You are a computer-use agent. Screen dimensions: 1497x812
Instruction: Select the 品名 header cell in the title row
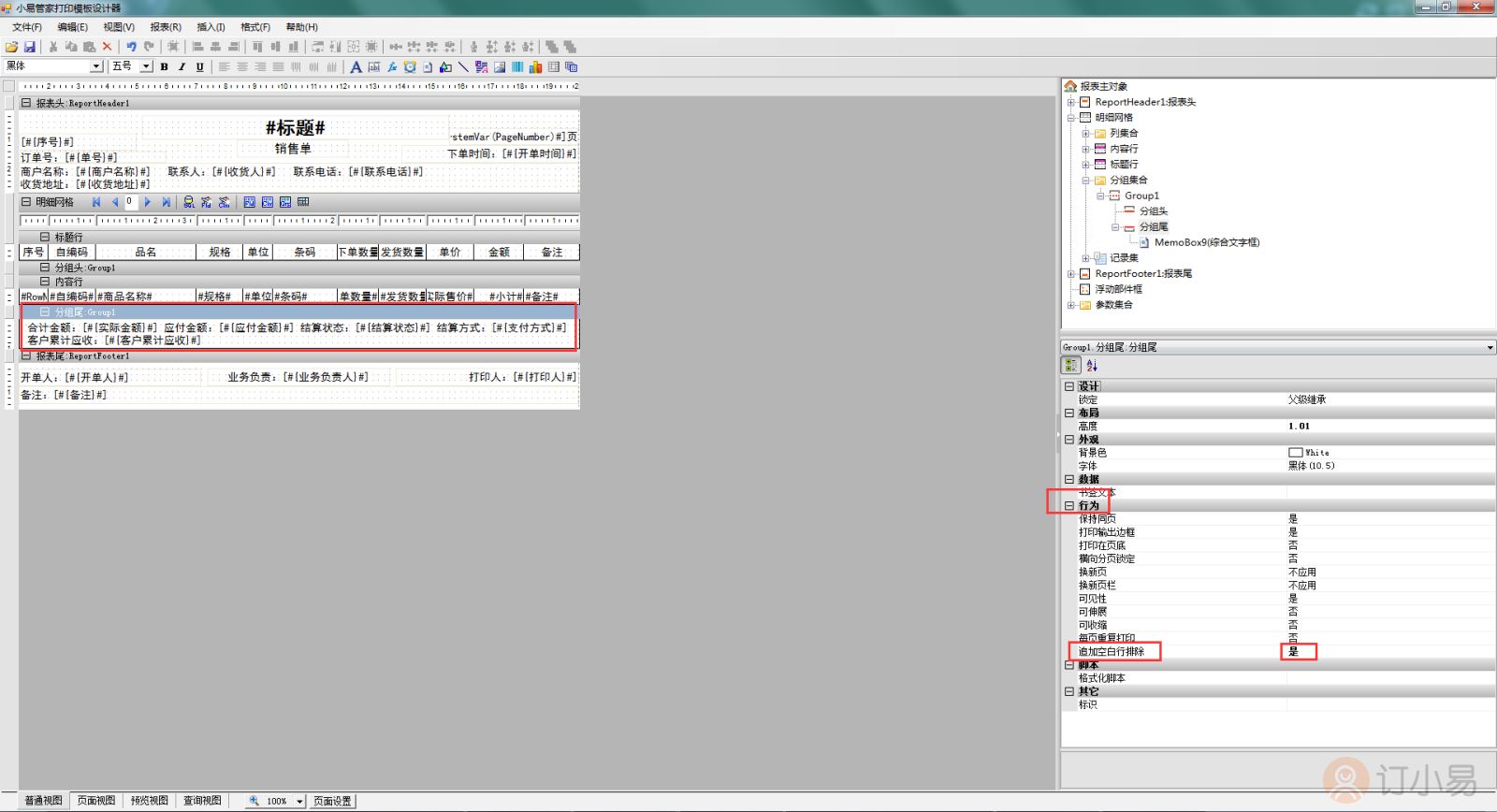(x=146, y=252)
